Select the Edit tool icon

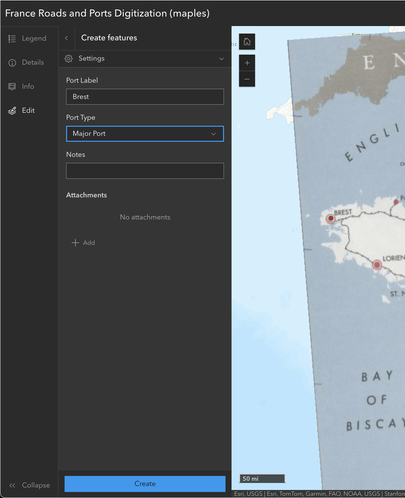[x=12, y=111]
